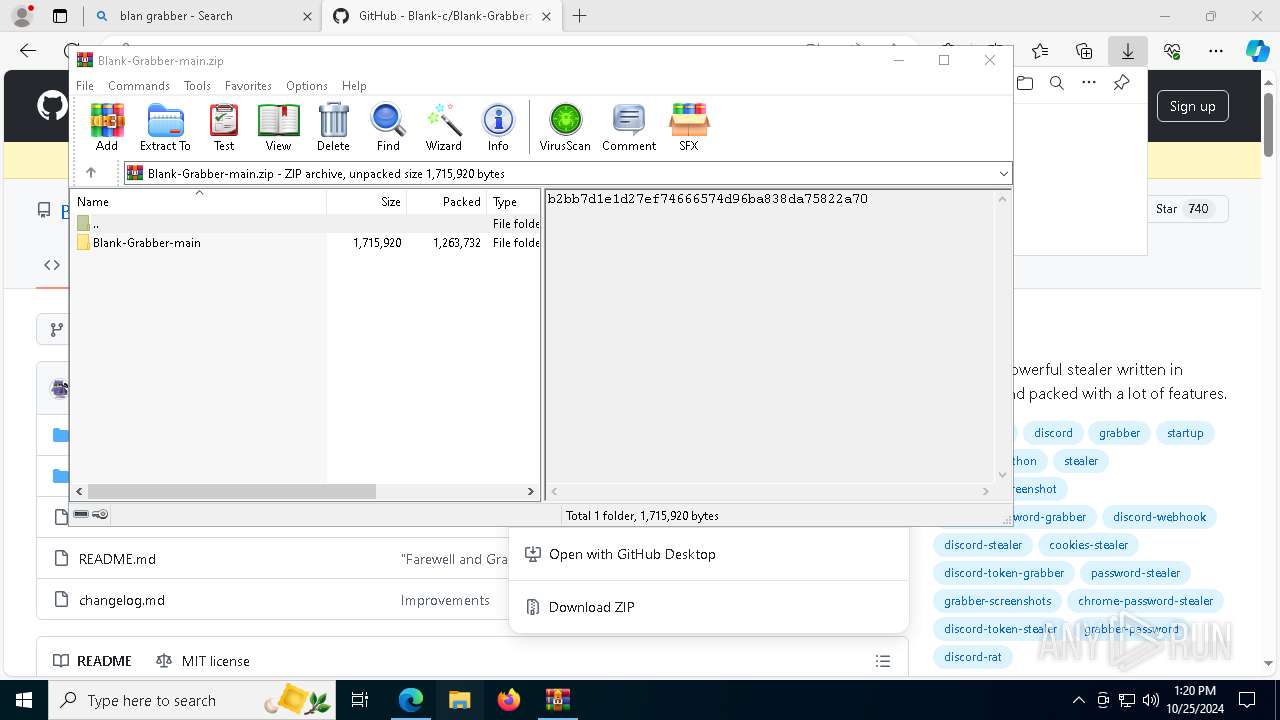
Task: Open the Commands menu
Action: 139,86
